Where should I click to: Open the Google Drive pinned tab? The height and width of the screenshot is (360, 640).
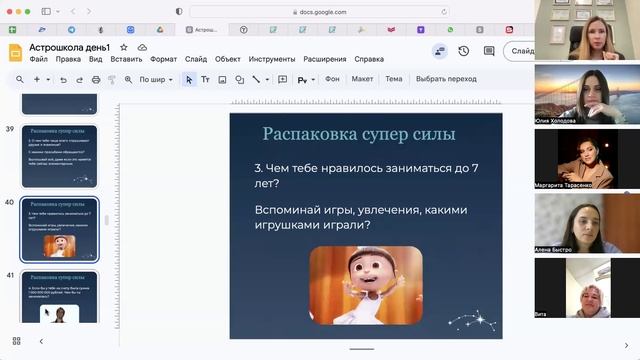point(160,29)
